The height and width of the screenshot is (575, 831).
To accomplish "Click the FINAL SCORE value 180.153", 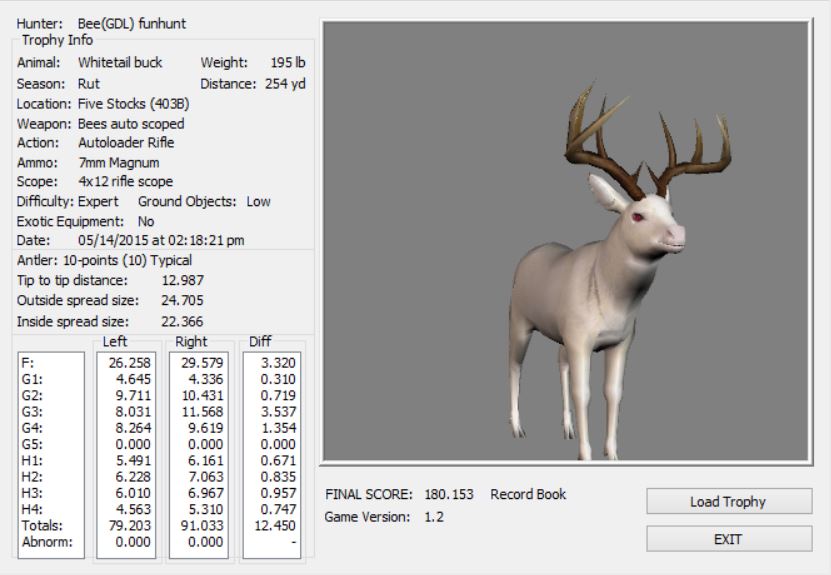I will tap(447, 494).
